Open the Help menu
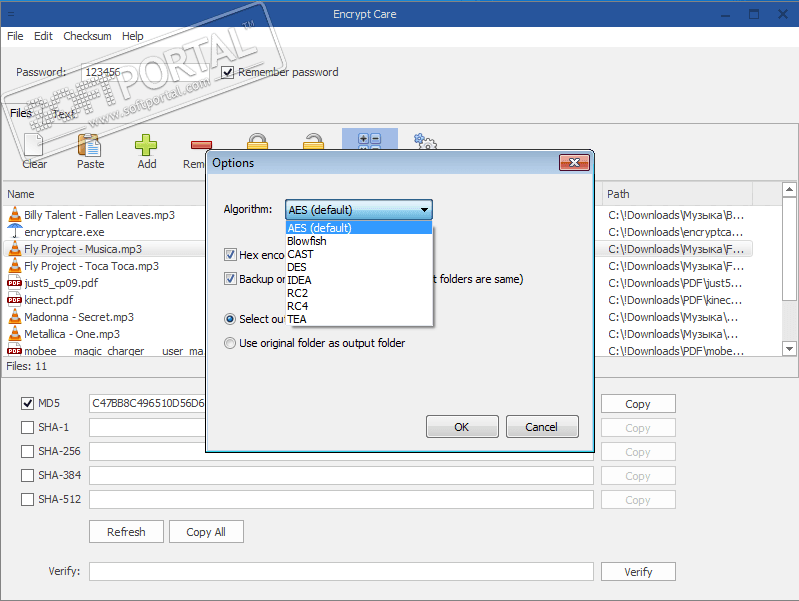Image resolution: width=799 pixels, height=601 pixels. point(132,36)
